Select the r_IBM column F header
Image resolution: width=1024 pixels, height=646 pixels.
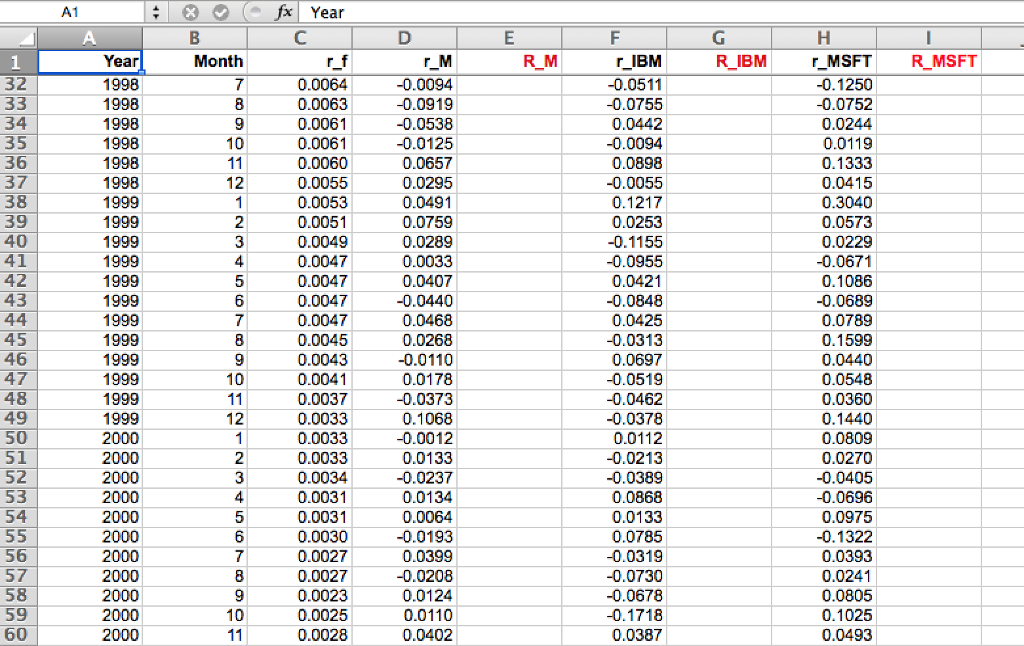click(614, 37)
